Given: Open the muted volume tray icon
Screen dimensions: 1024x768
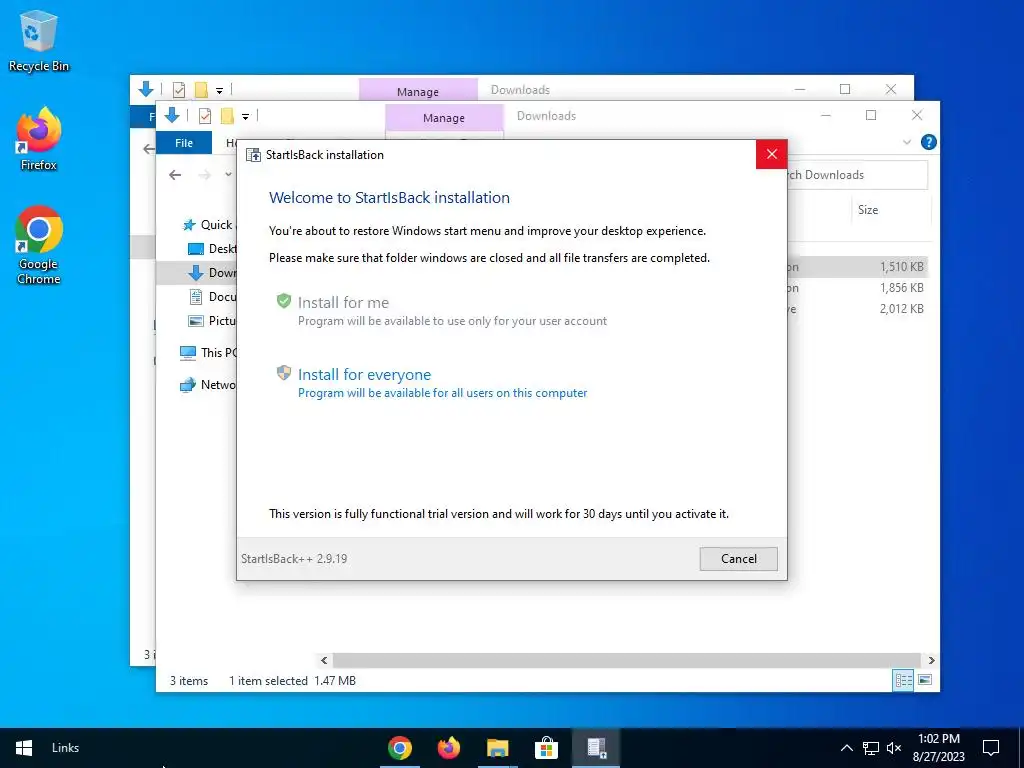Looking at the screenshot, I should tap(894, 748).
